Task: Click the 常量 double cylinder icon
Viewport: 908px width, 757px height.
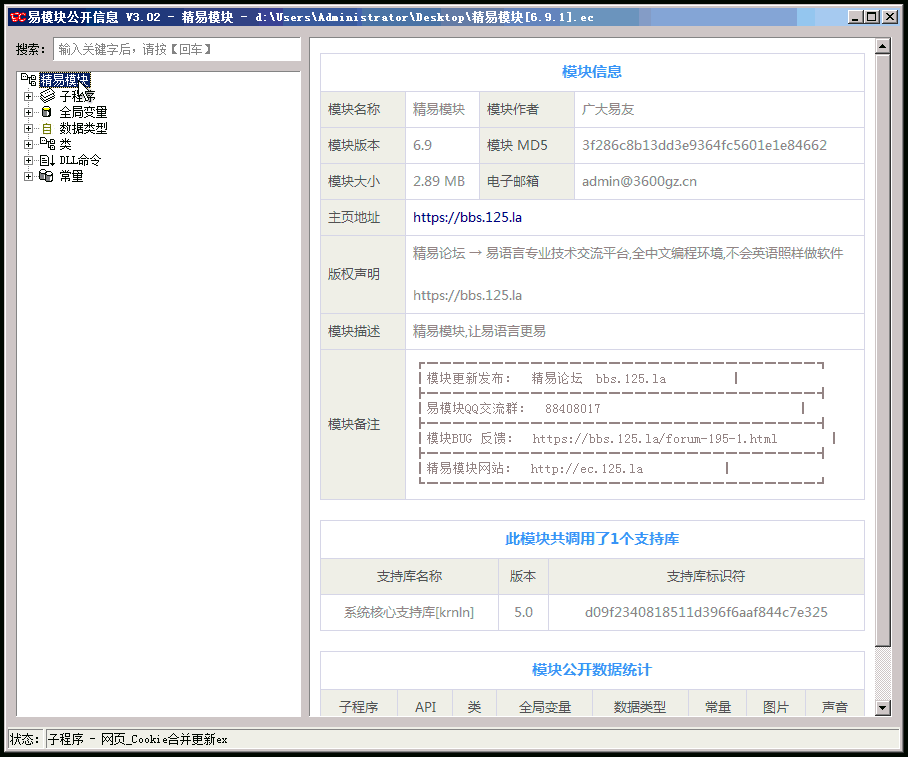Action: 46,176
